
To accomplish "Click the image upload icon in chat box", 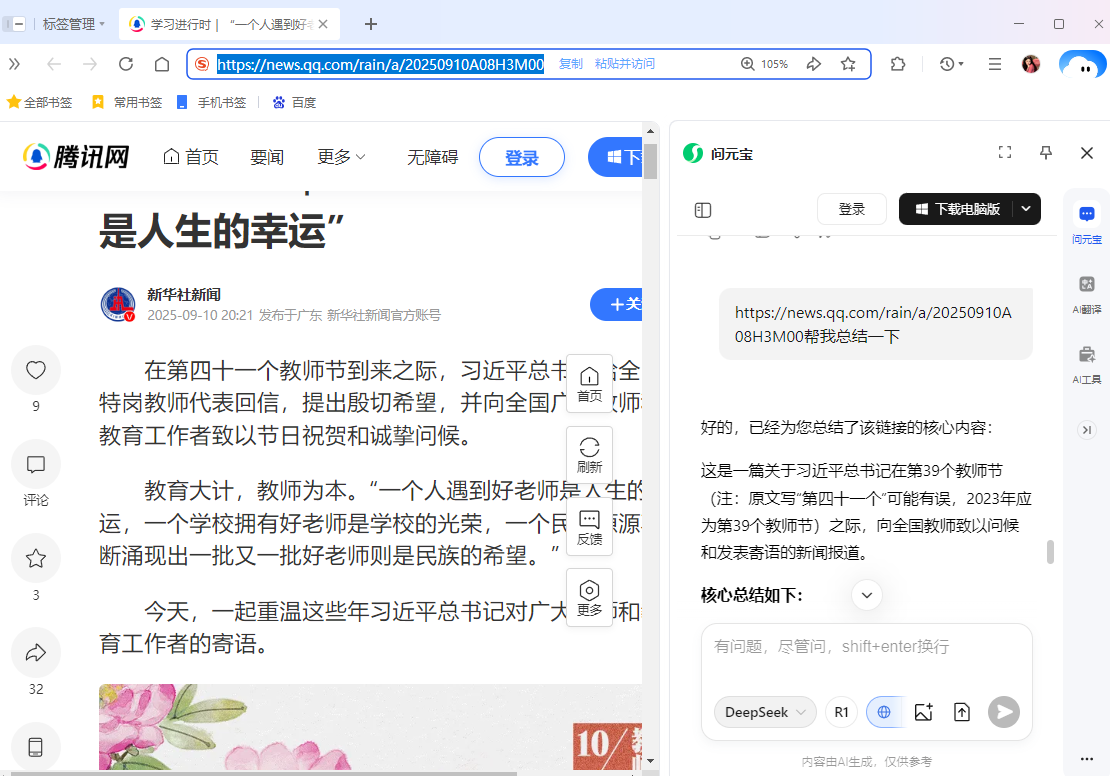I will tap(923, 712).
